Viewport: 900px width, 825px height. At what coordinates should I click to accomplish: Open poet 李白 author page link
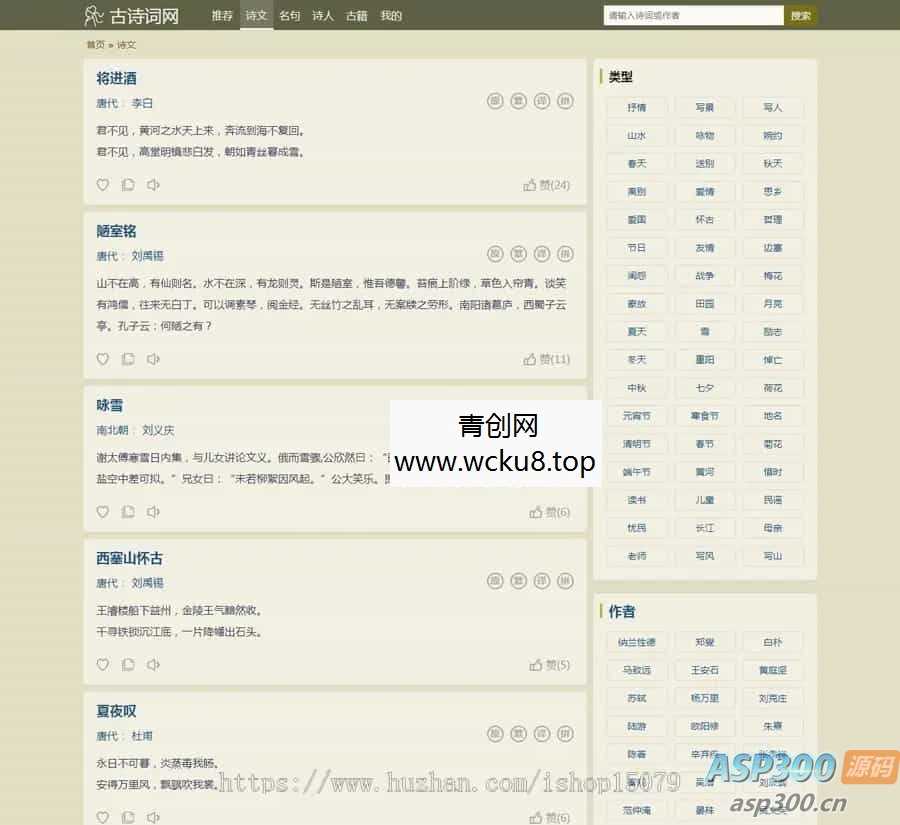pos(141,103)
